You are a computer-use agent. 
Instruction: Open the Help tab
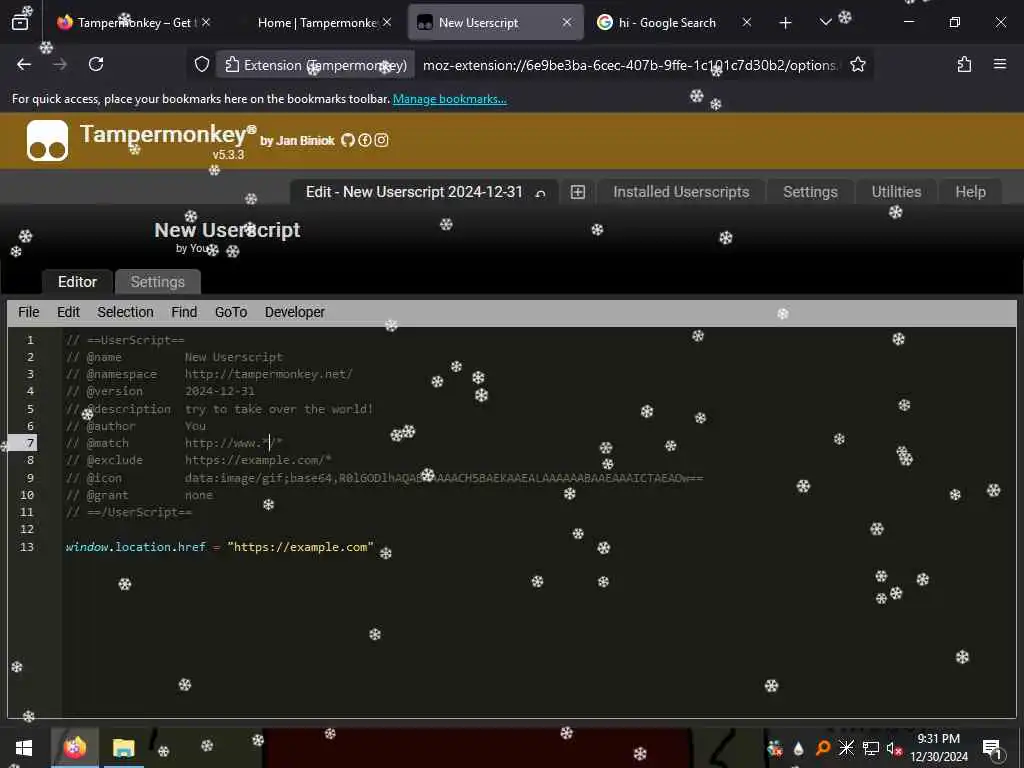970,192
